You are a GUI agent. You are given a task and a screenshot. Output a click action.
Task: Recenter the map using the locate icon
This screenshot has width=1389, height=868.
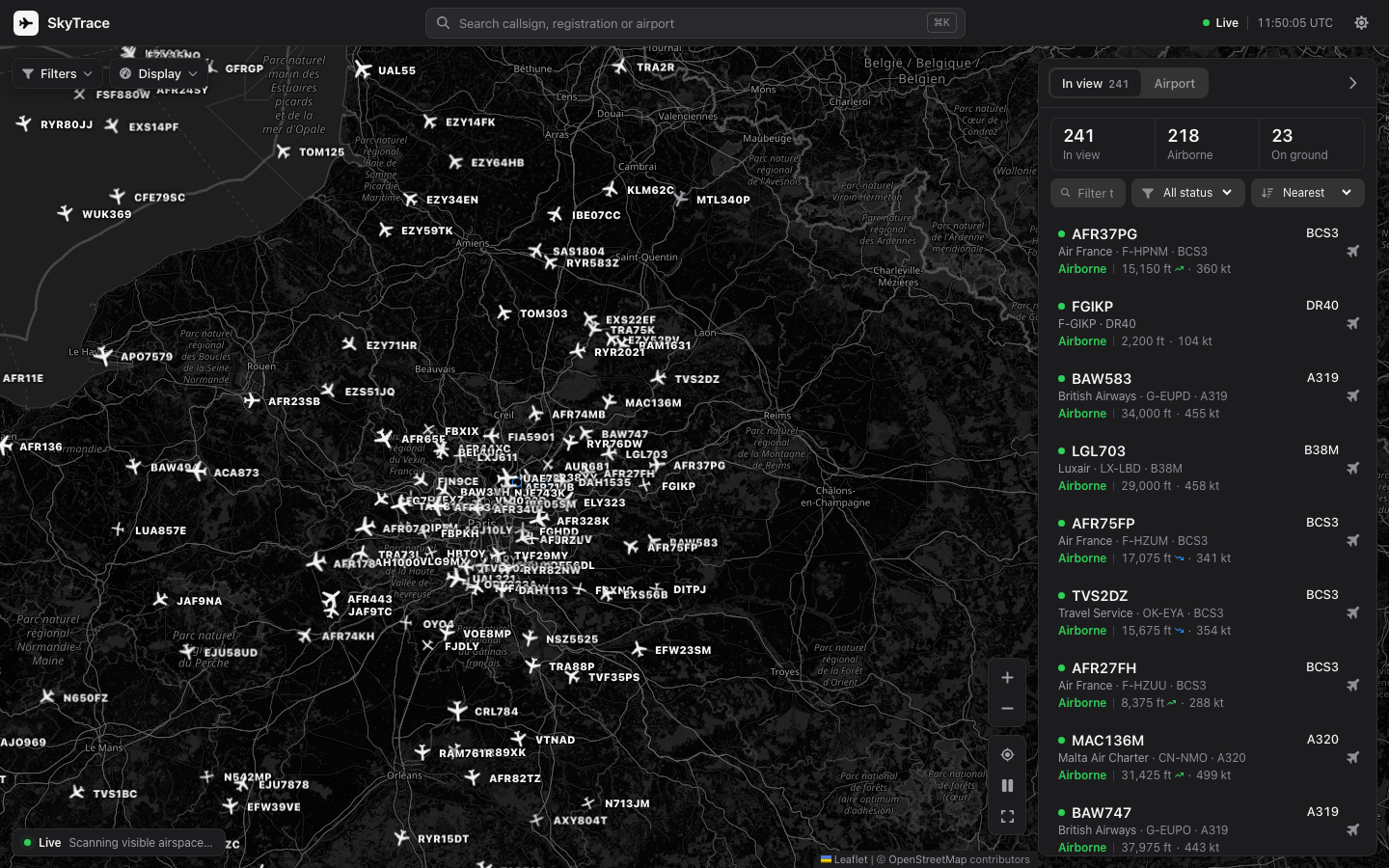point(1007,755)
